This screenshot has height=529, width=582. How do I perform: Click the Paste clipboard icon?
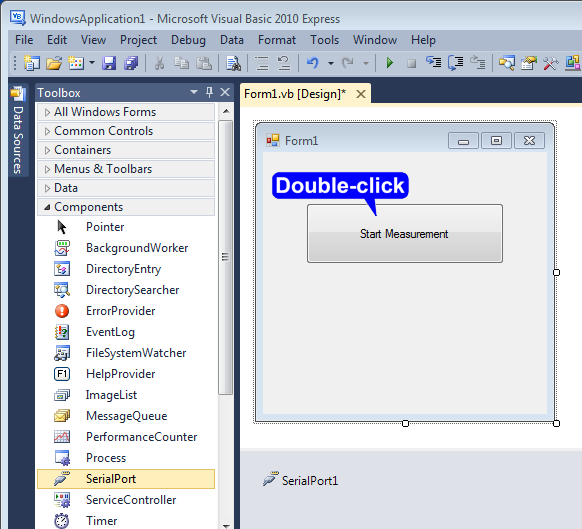204,63
